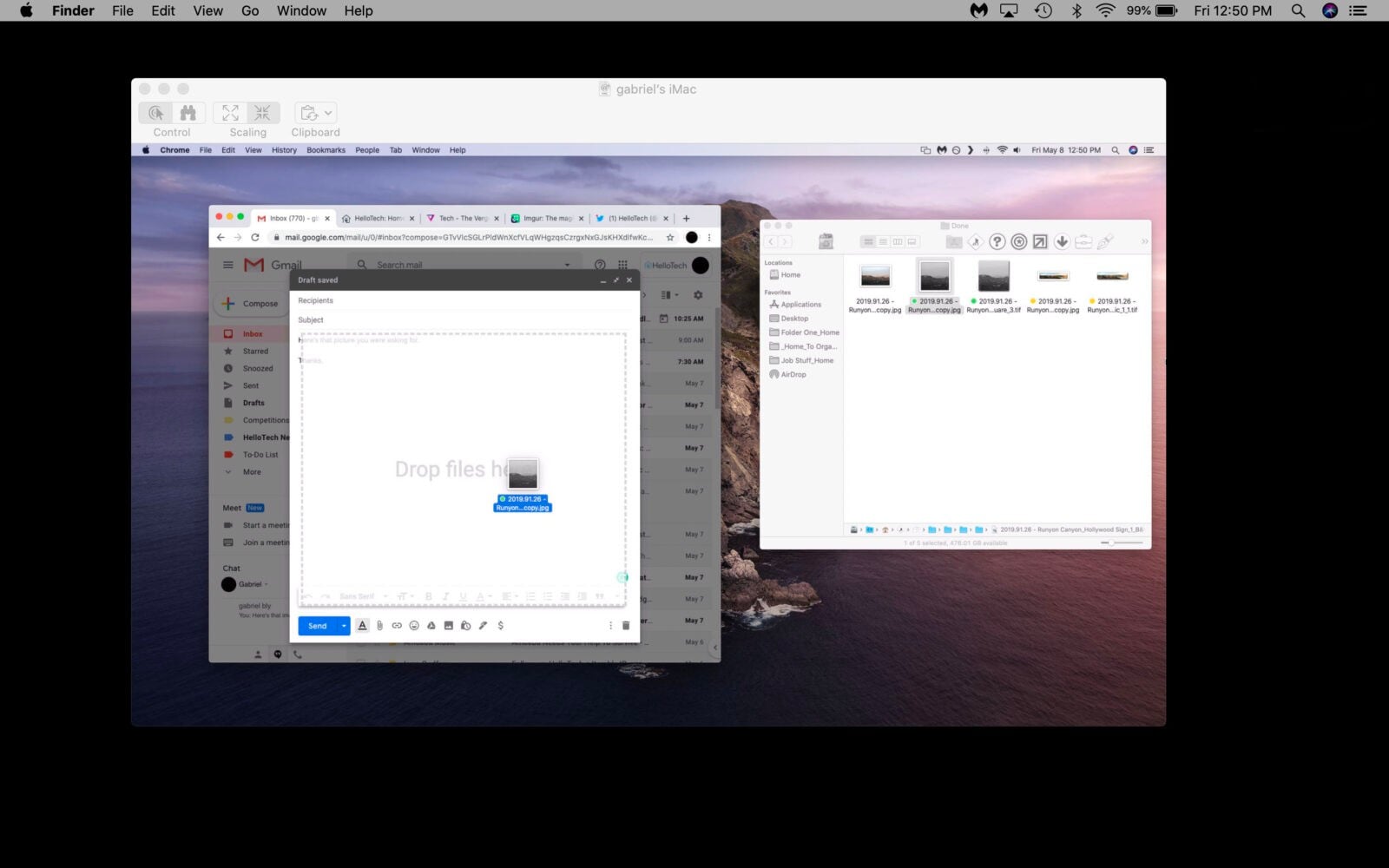
Task: Click the attach files paperclip icon
Action: point(379,625)
